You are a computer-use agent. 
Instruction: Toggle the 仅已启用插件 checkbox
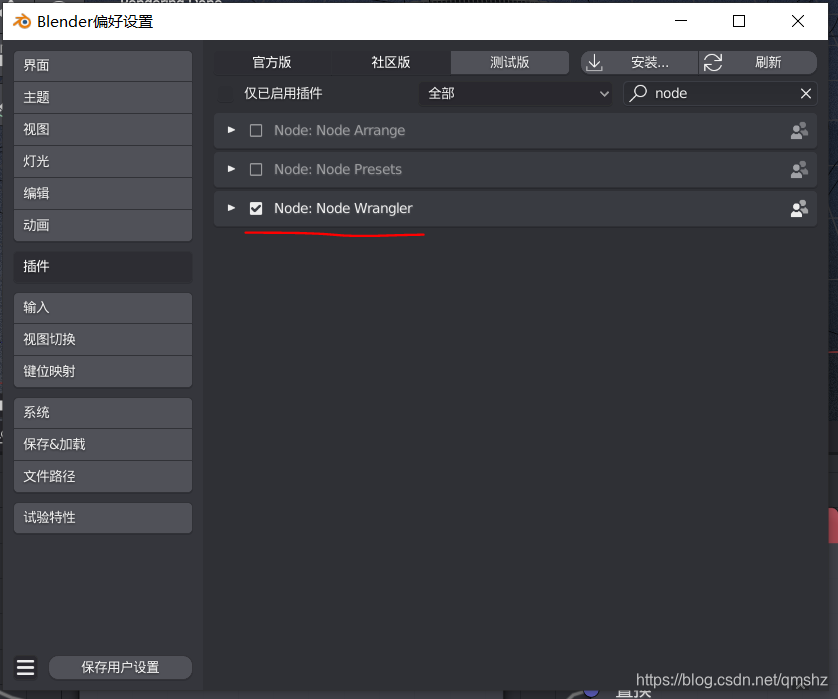pos(226,94)
